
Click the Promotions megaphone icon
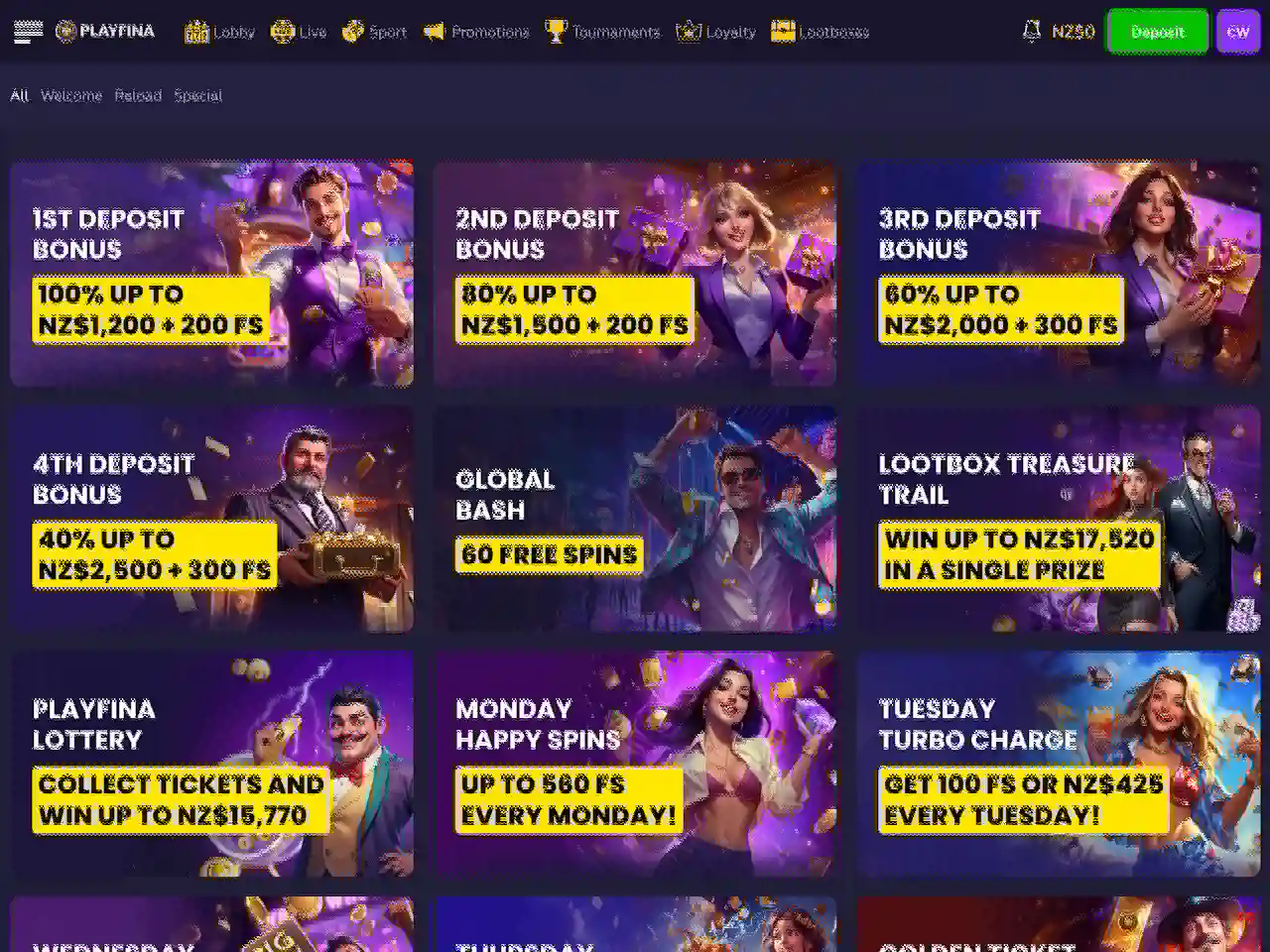[434, 32]
